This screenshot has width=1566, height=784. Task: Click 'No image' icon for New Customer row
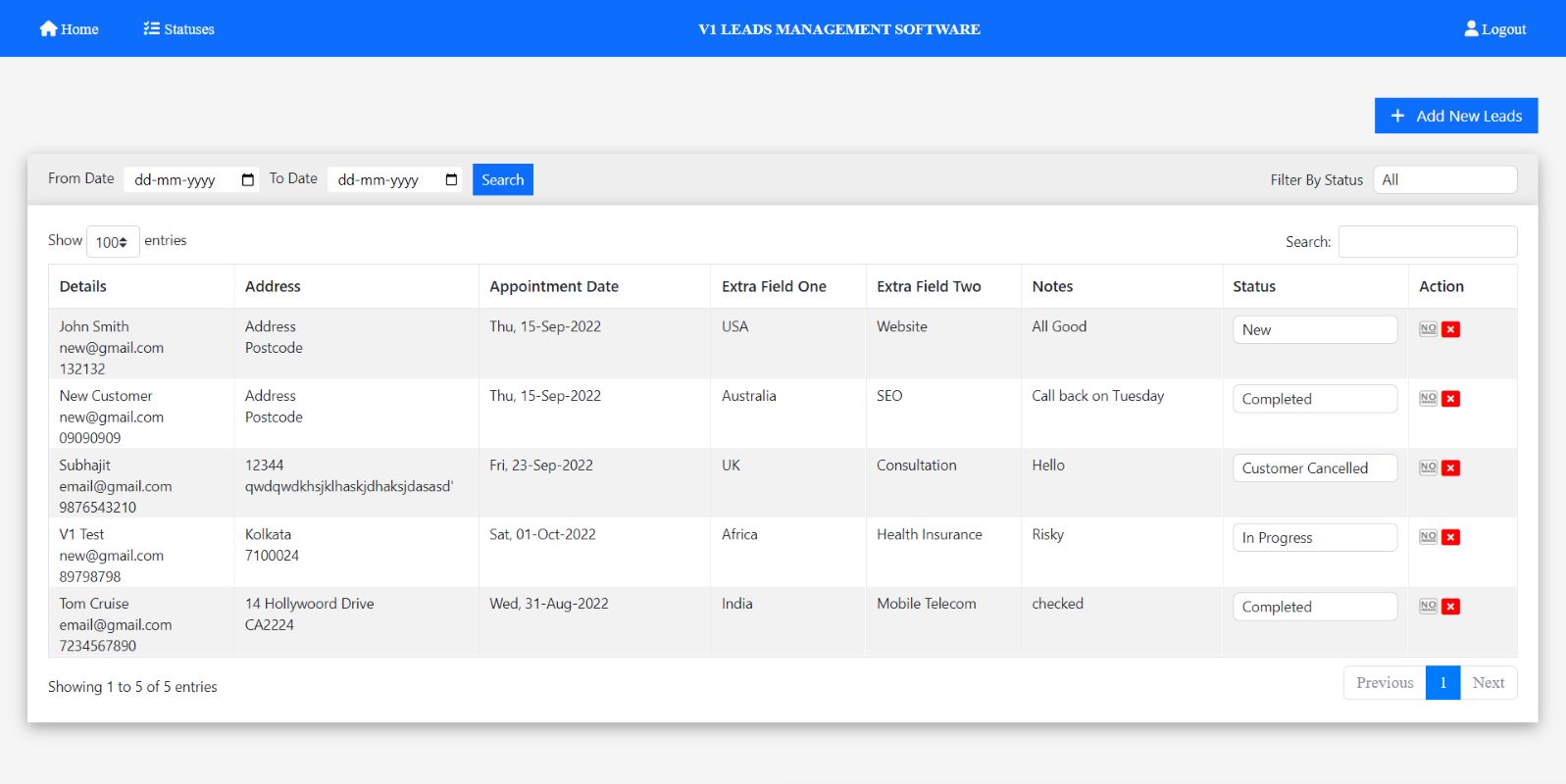(x=1428, y=399)
